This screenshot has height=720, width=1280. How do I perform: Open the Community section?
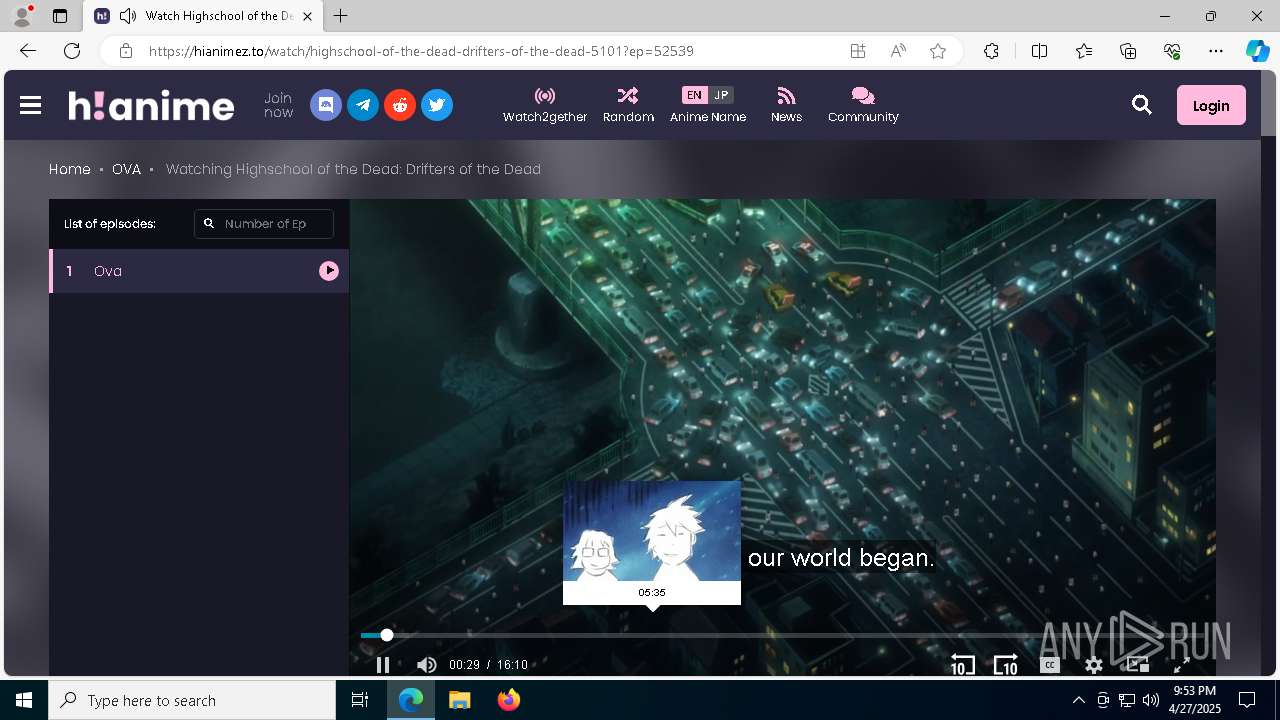(x=863, y=105)
